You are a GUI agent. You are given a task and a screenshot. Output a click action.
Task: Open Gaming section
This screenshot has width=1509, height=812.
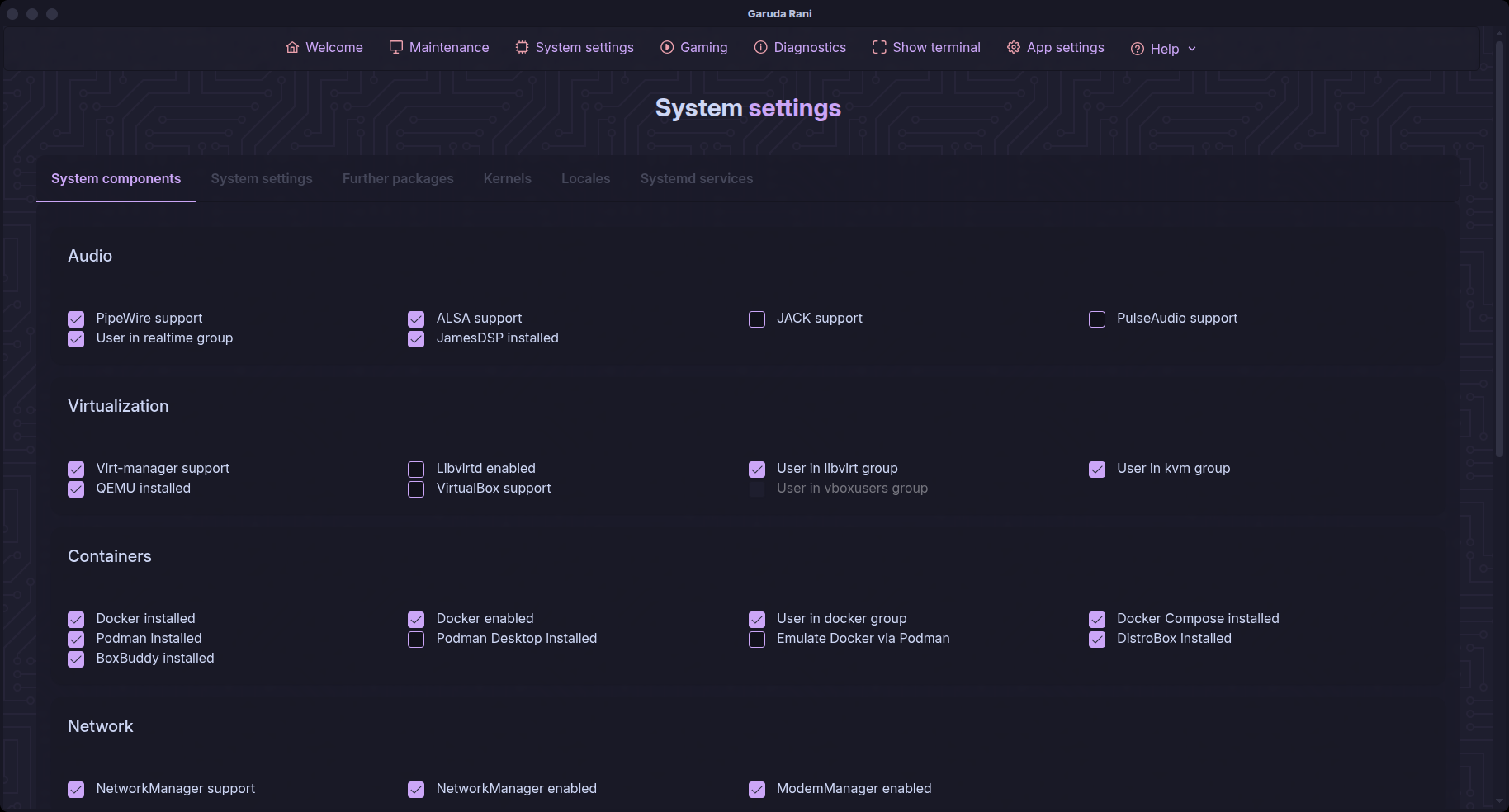(x=694, y=48)
